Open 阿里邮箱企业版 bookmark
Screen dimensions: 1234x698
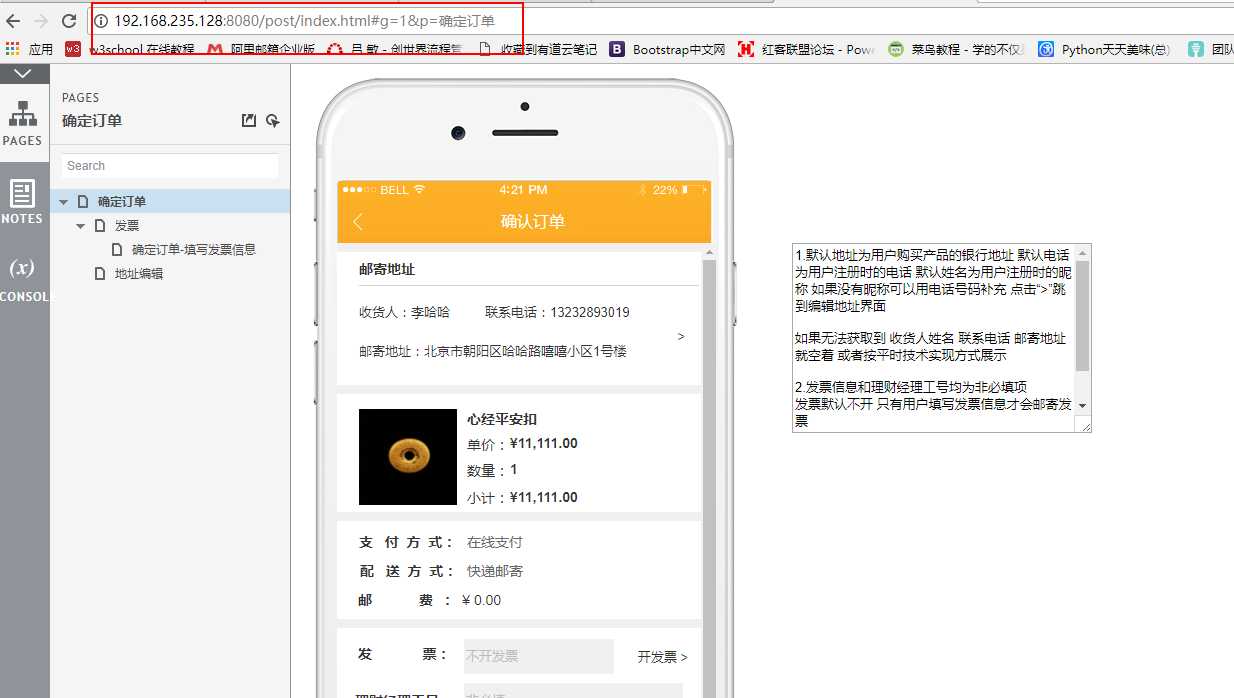262,49
